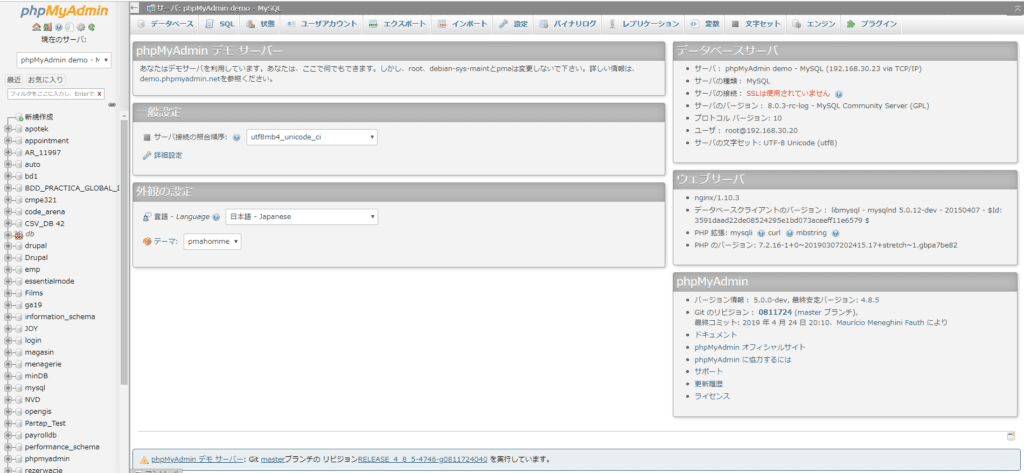Clear the navigation filter with X

coord(99,94)
